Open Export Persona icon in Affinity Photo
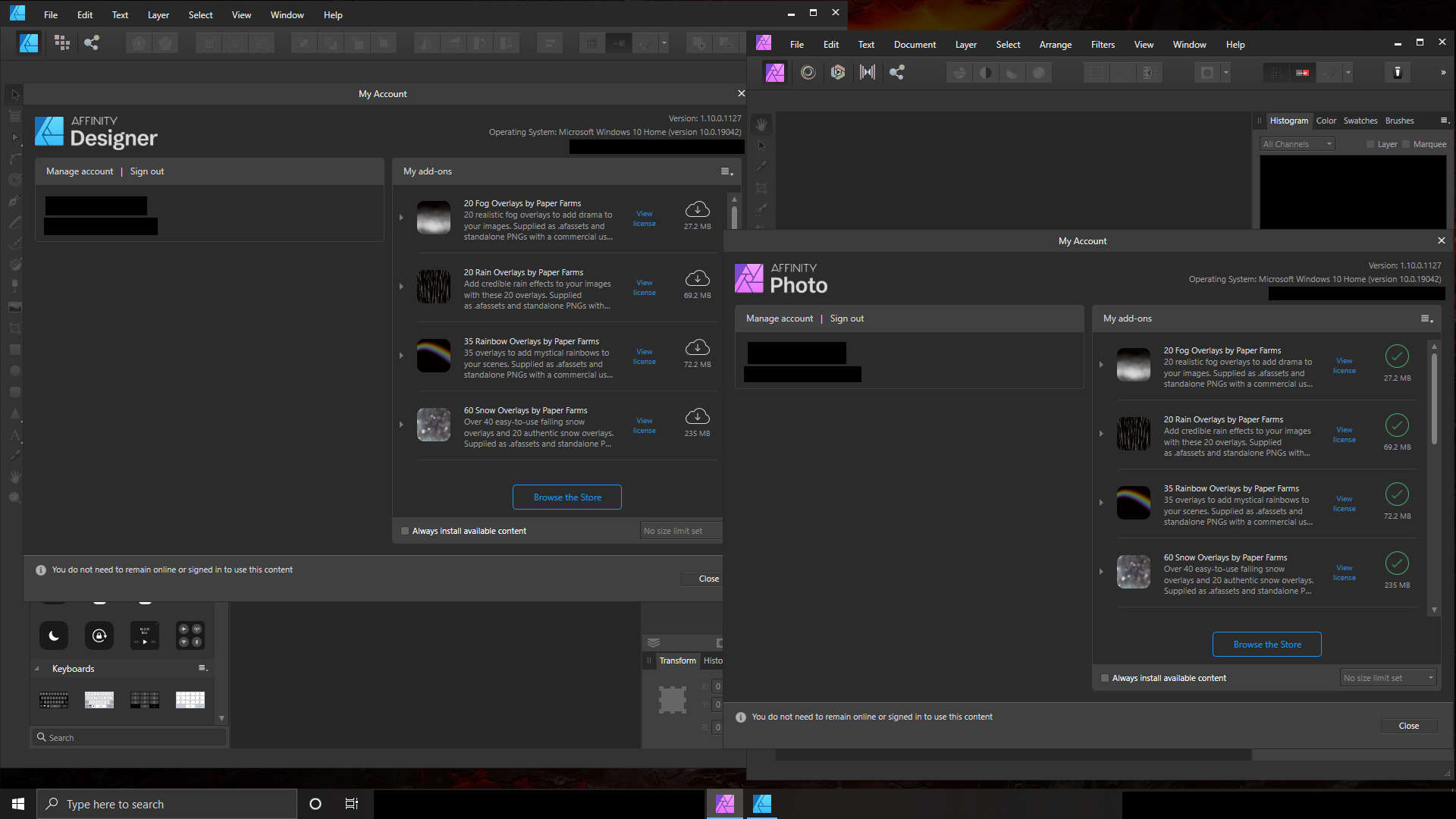The width and height of the screenshot is (1456, 819). coord(897,73)
